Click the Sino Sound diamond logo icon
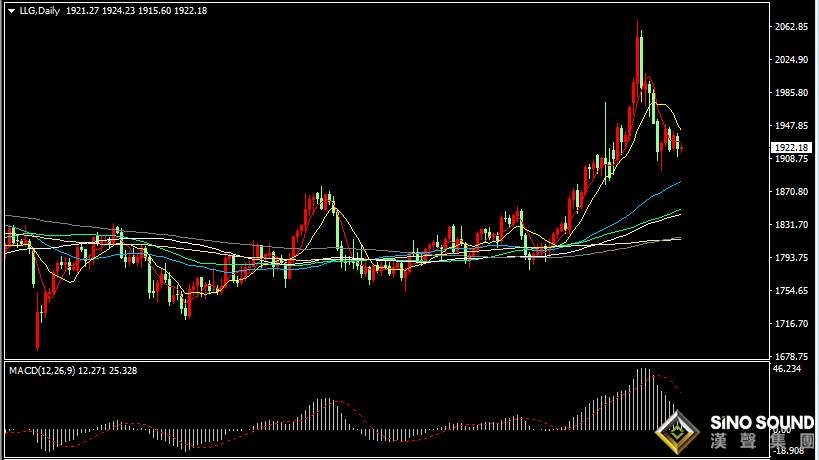This screenshot has height=460, width=819. tap(677, 432)
